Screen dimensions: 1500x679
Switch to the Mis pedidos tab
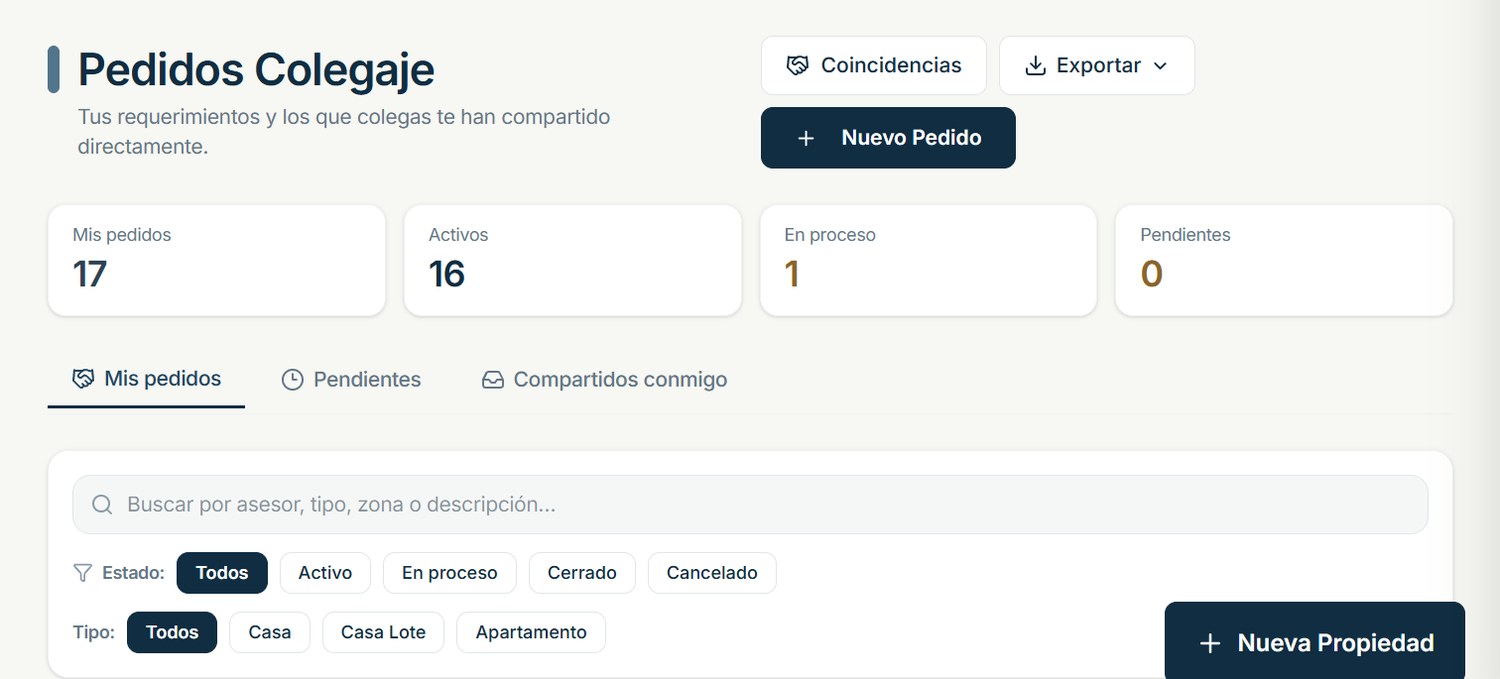146,380
